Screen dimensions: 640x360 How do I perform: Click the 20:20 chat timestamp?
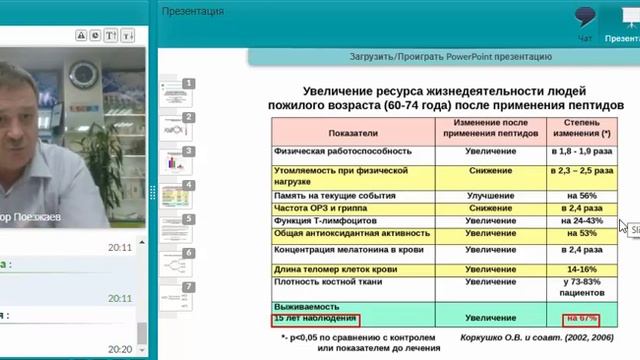pyautogui.click(x=120, y=349)
